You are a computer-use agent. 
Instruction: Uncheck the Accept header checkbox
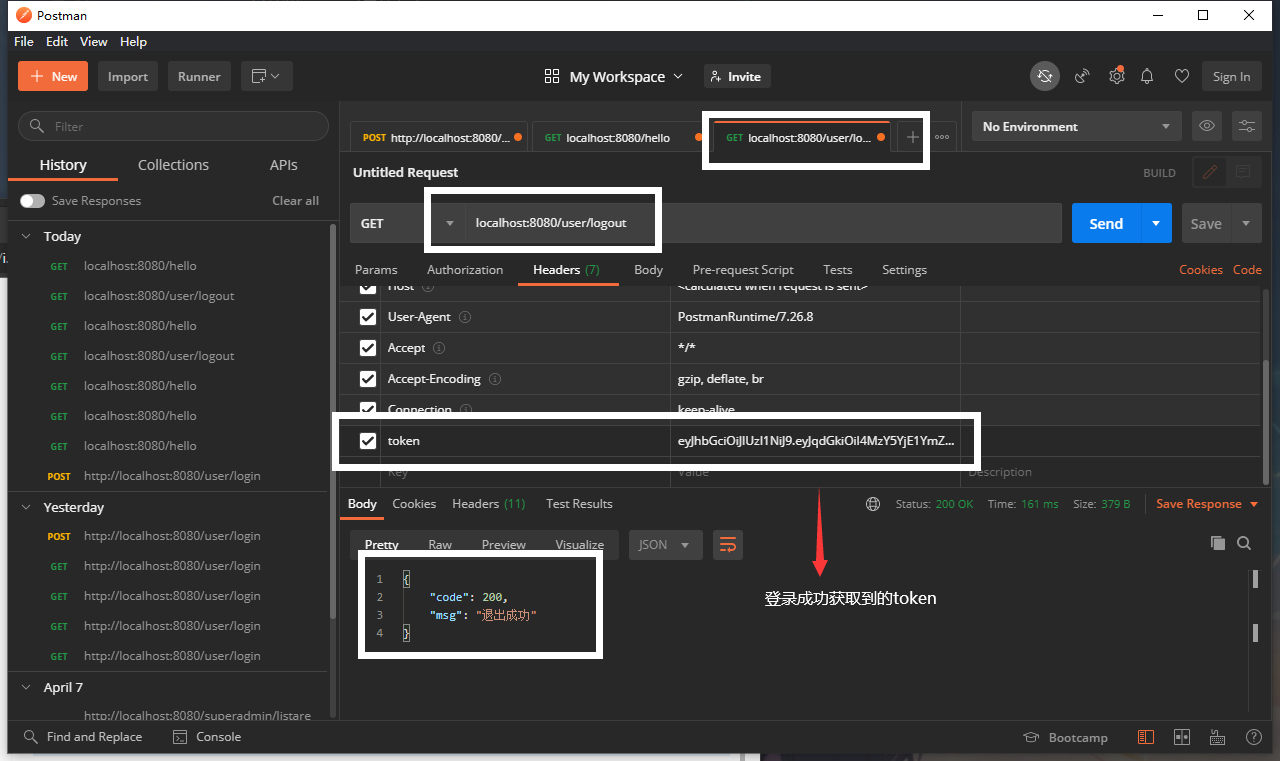(368, 348)
